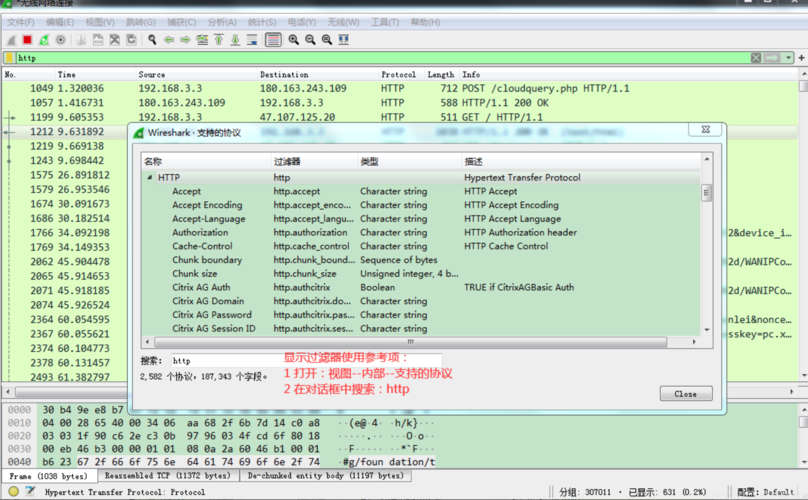Select packet 1049 POST /cloudquery.php row

click(x=400, y=89)
